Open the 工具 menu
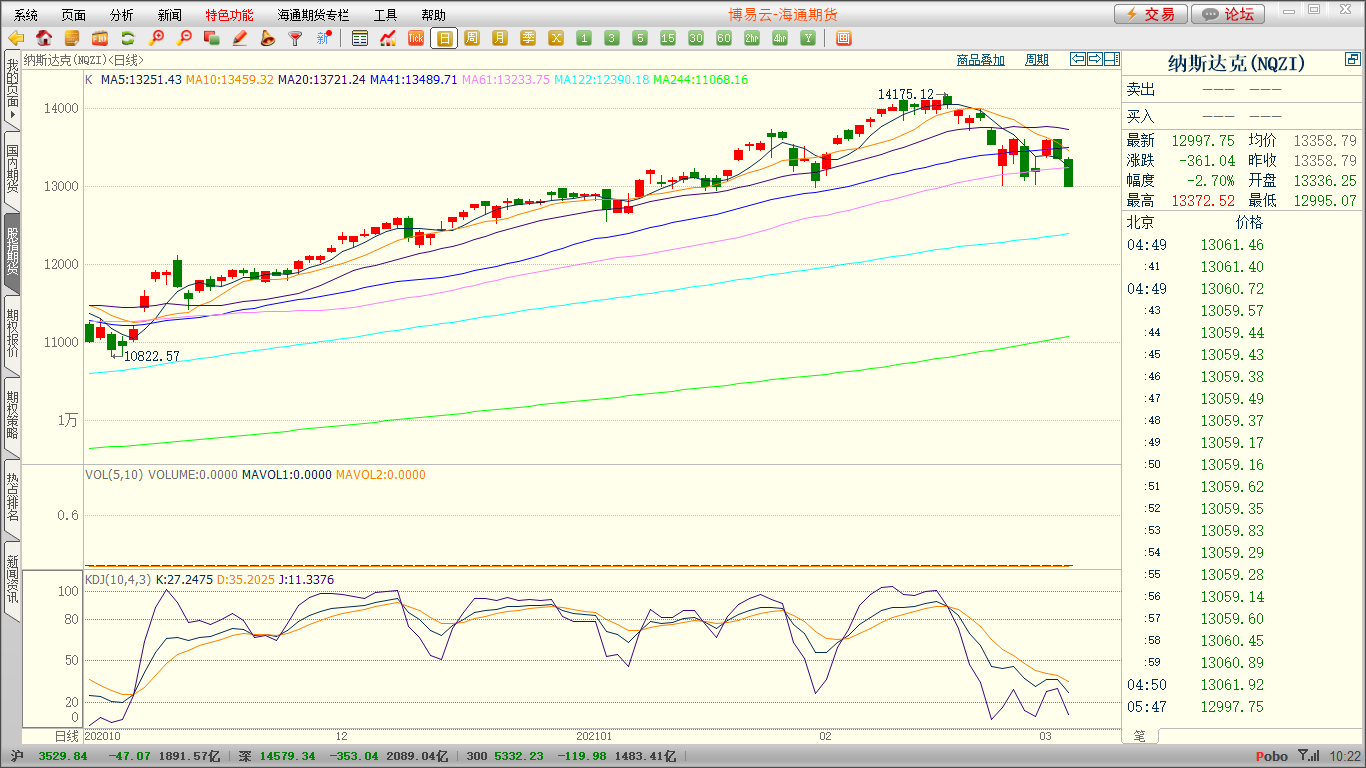The height and width of the screenshot is (768, 1366). [385, 15]
